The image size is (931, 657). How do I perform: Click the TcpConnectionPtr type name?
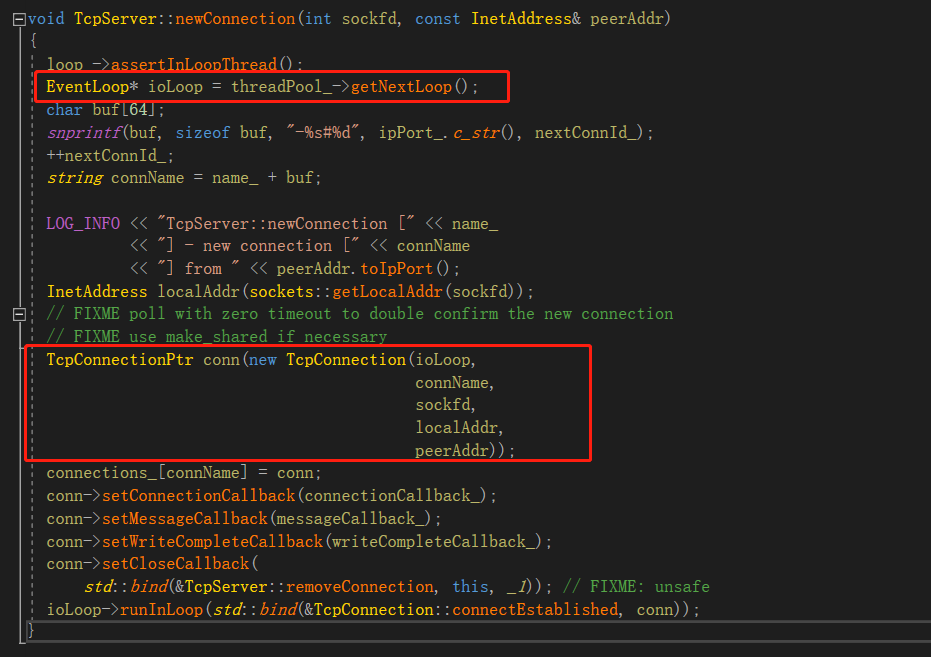pos(120,360)
